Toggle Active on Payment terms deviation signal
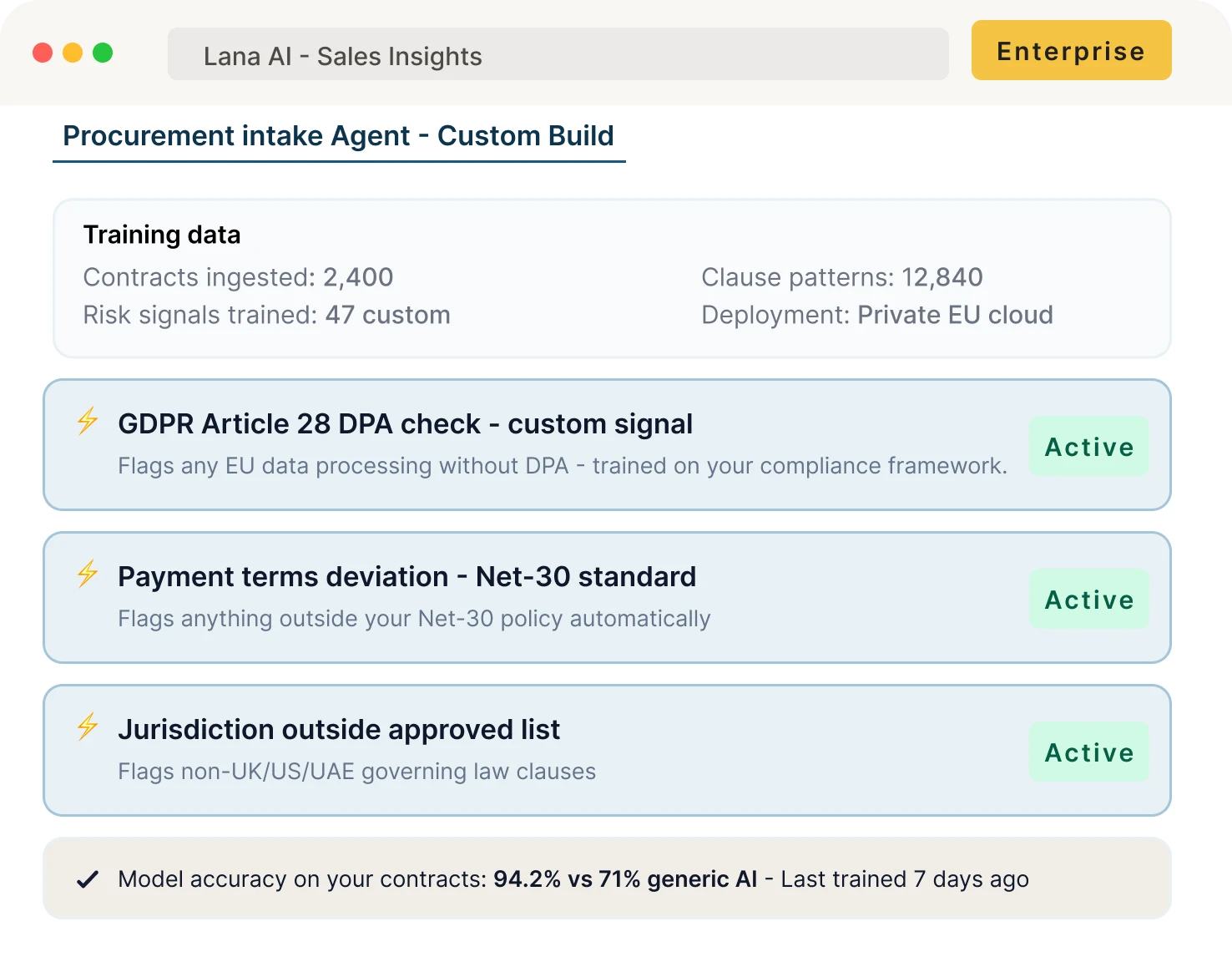Screen dimensions: 1232x962 tap(1088, 599)
